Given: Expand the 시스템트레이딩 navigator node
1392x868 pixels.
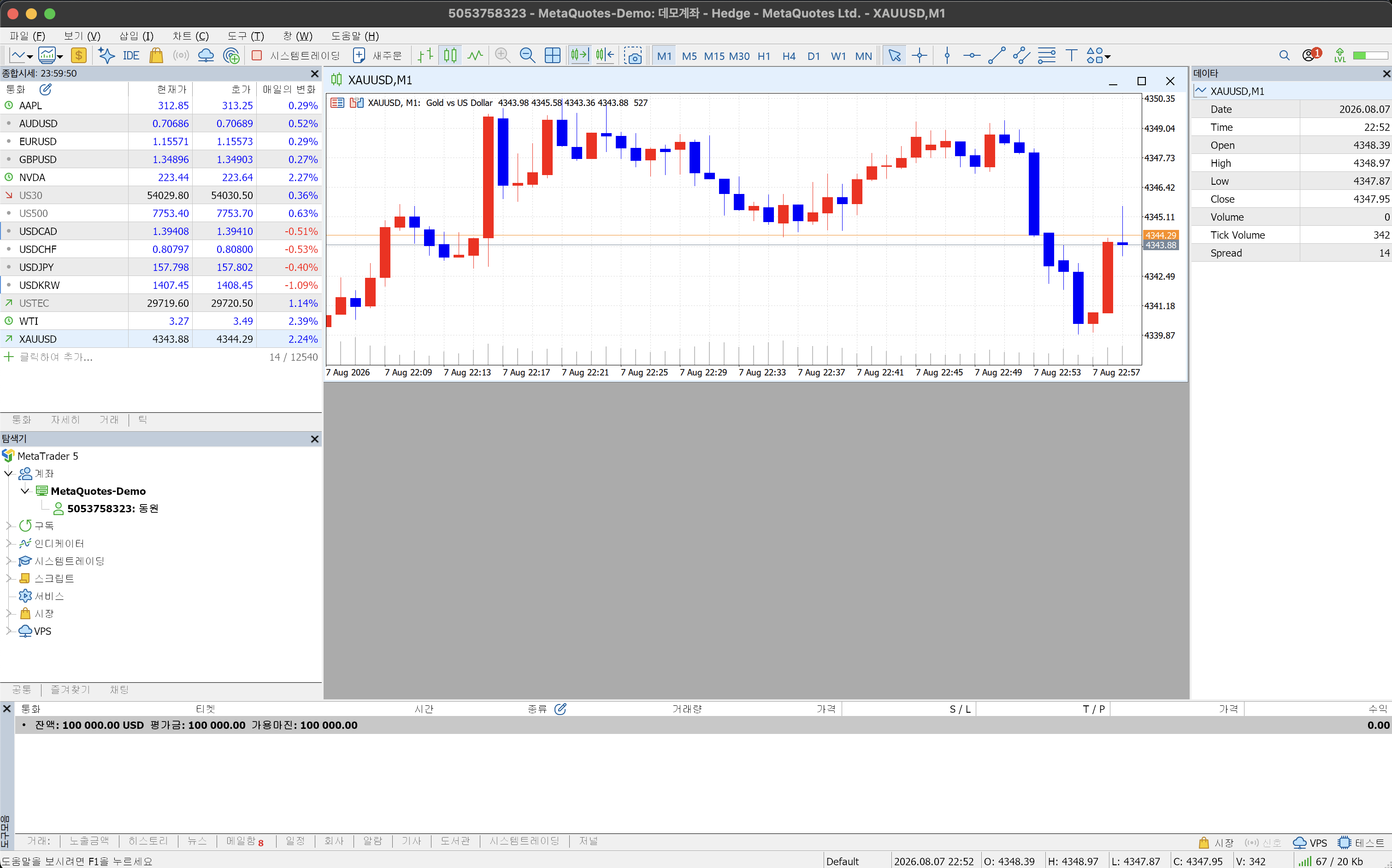Looking at the screenshot, I should click(x=9, y=561).
